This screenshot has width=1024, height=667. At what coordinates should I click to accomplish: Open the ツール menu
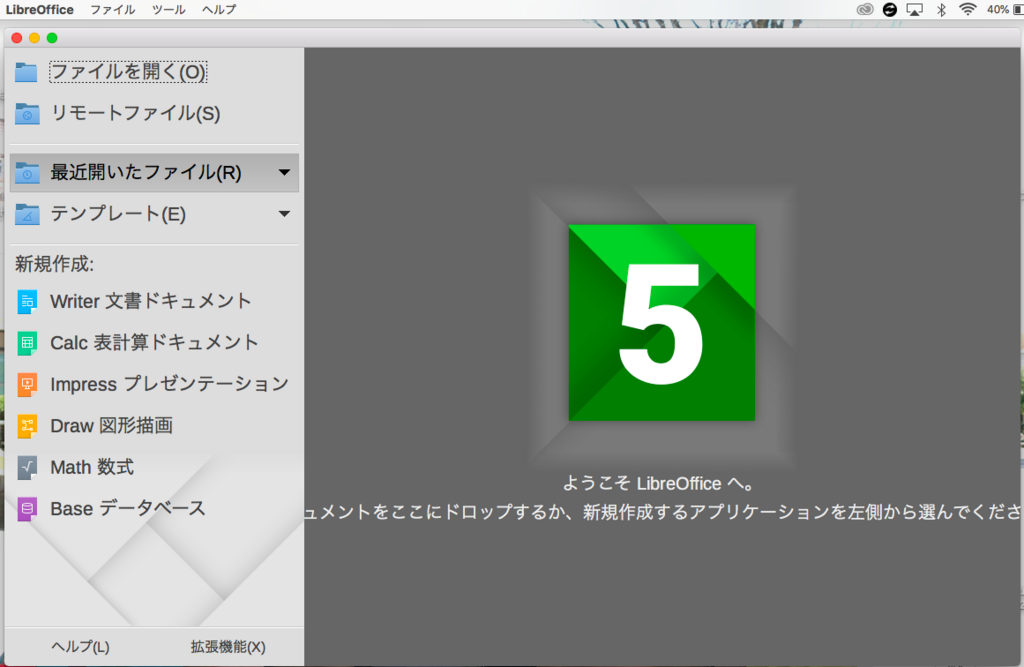[168, 10]
